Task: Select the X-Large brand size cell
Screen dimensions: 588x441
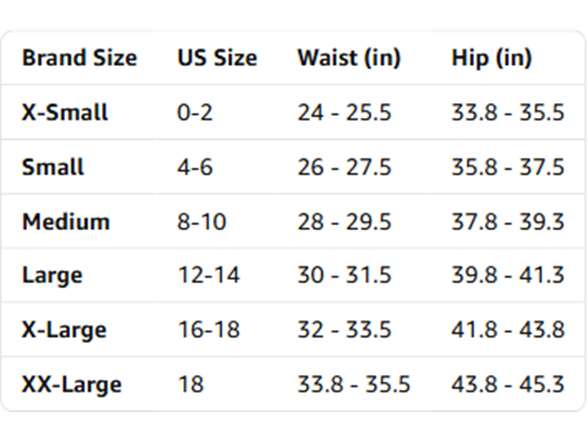Action: coord(64,330)
